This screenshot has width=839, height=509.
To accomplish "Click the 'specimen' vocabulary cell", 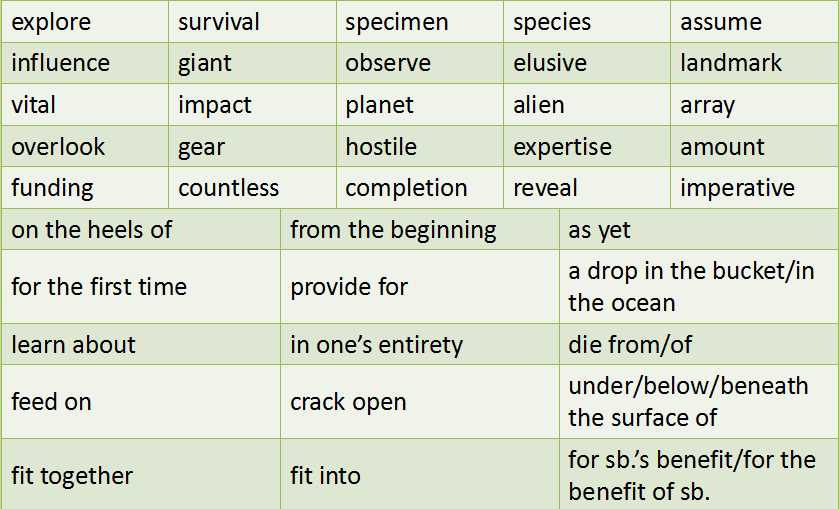I will click(397, 22).
